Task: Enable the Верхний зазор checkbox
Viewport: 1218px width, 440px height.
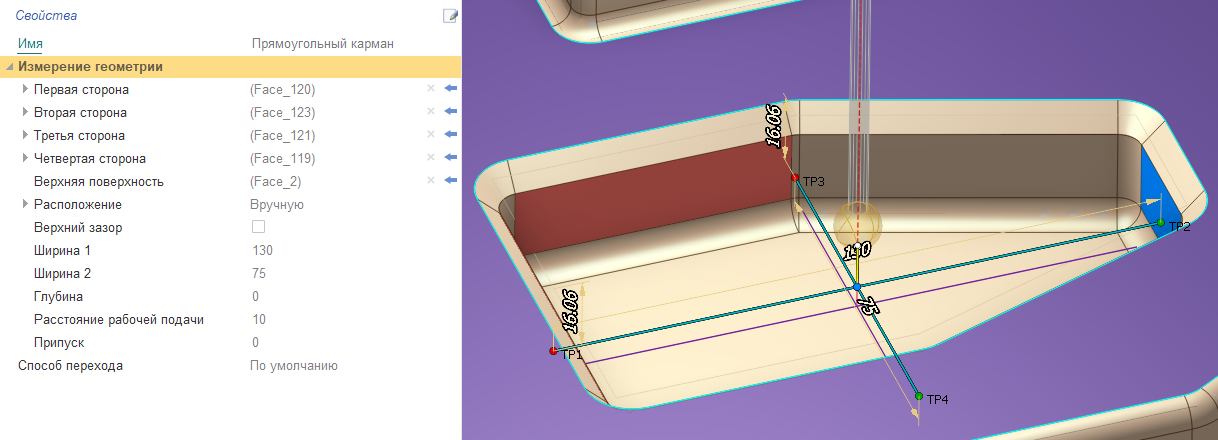Action: point(258,227)
